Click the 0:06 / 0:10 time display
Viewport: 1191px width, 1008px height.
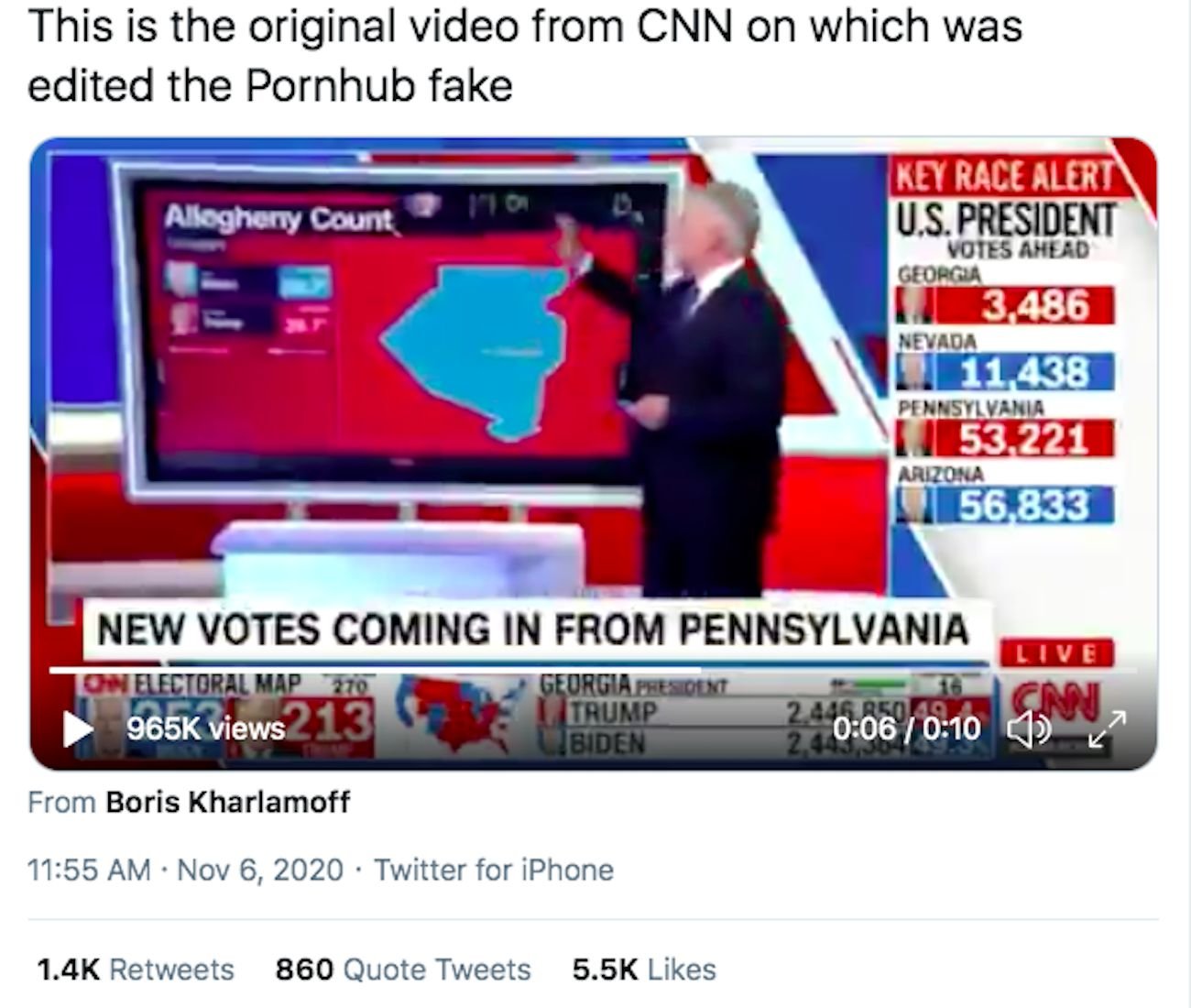(x=906, y=729)
